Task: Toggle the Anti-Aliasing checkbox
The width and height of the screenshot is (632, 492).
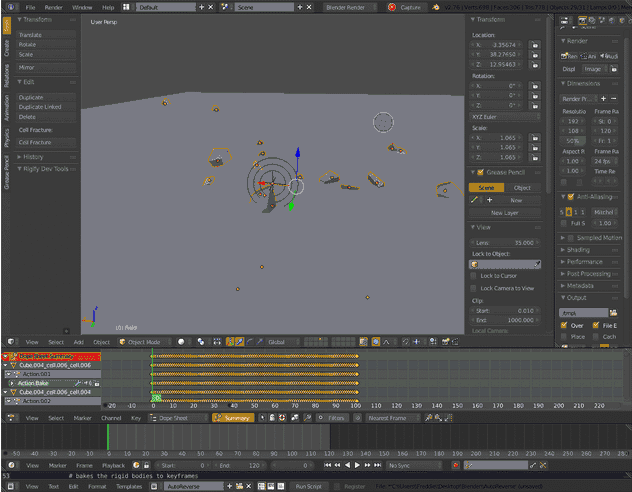Action: tap(571, 197)
